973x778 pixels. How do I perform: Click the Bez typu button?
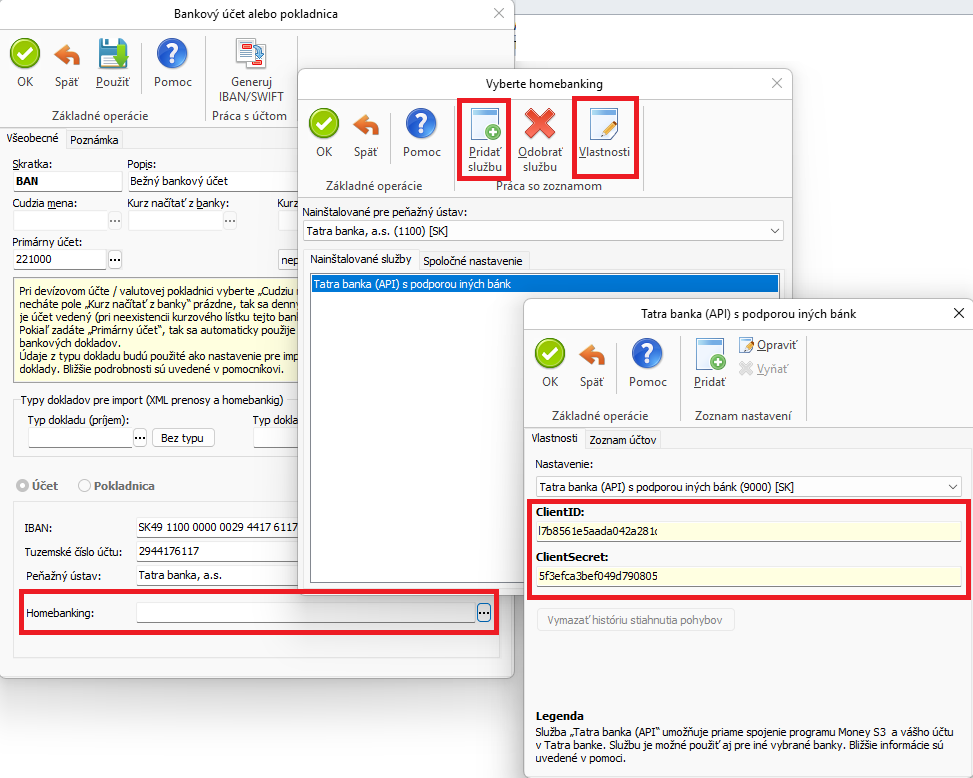[x=183, y=438]
